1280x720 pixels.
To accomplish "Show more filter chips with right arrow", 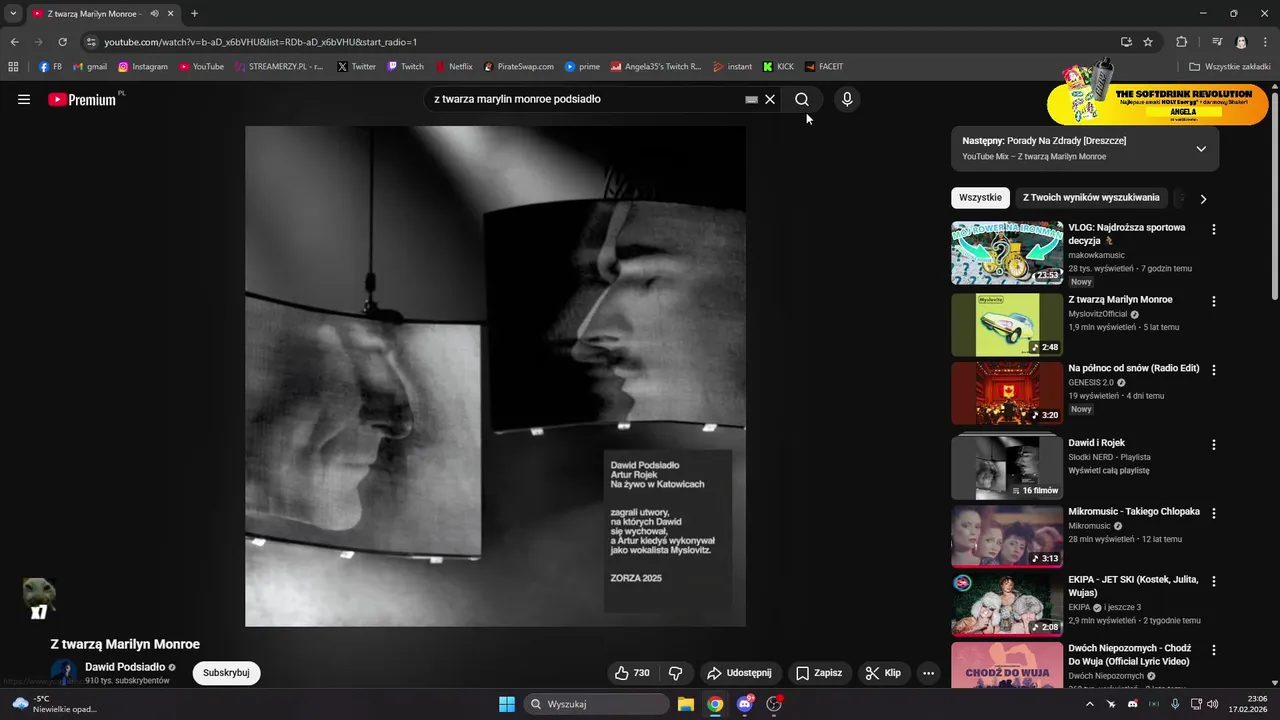I will tap(1203, 199).
